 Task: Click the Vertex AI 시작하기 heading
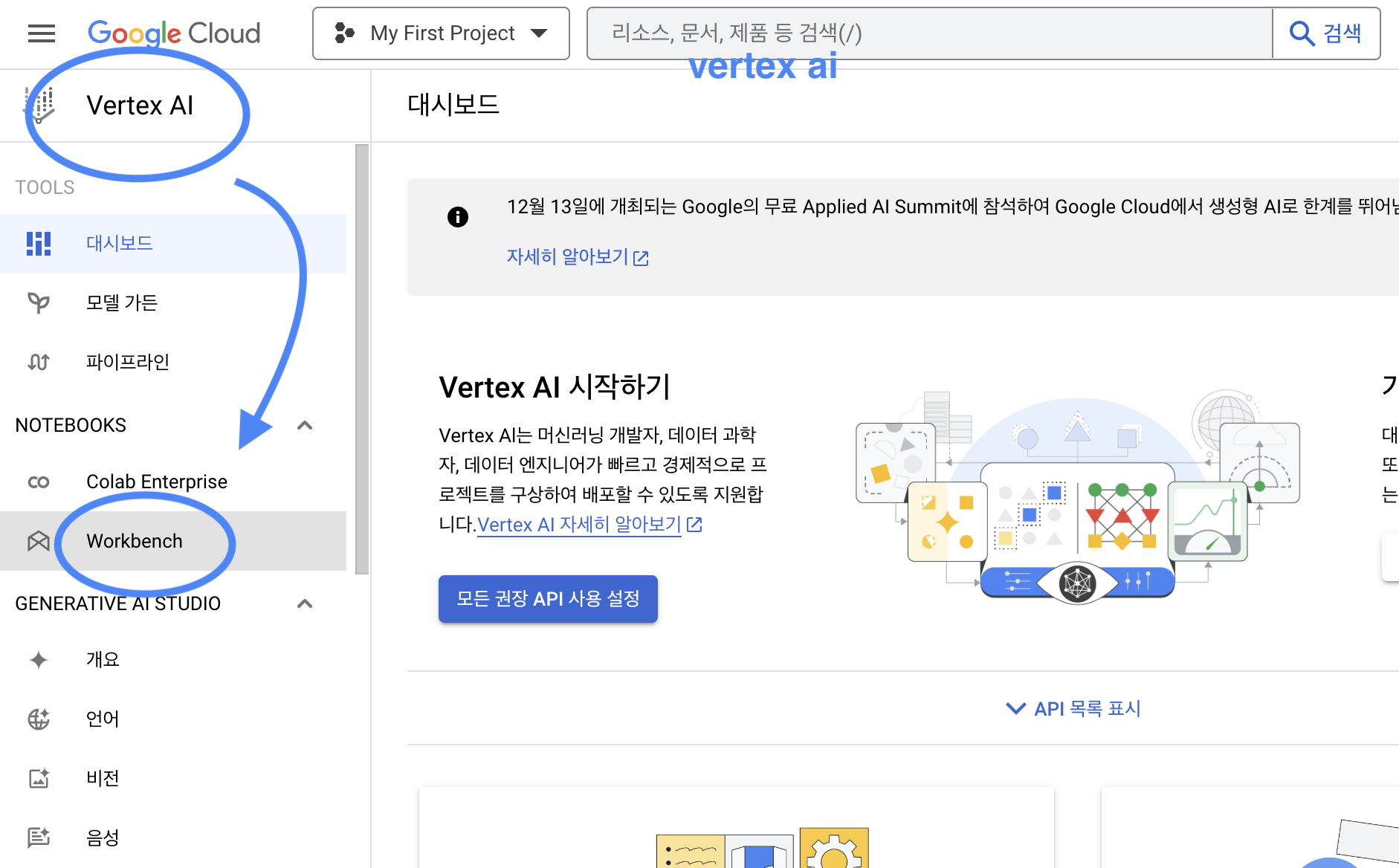coord(555,387)
